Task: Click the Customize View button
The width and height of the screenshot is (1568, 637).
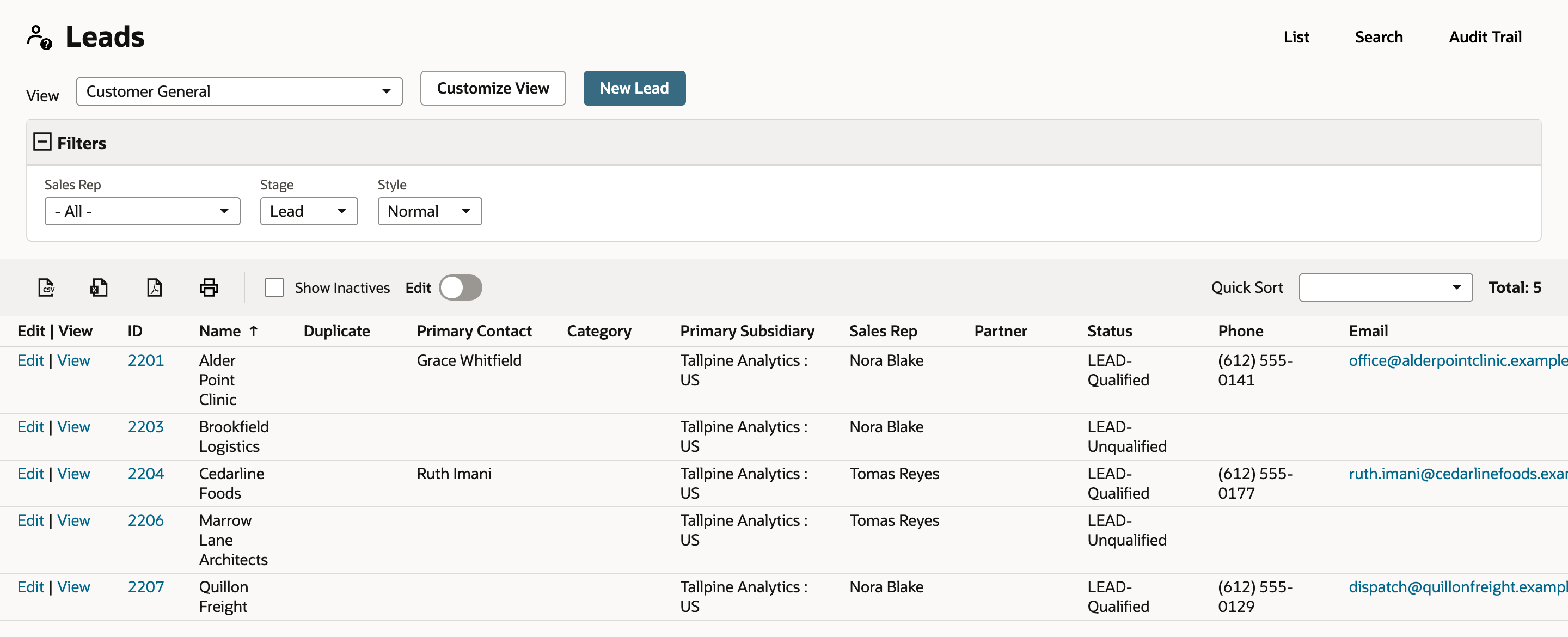Action: click(x=492, y=88)
